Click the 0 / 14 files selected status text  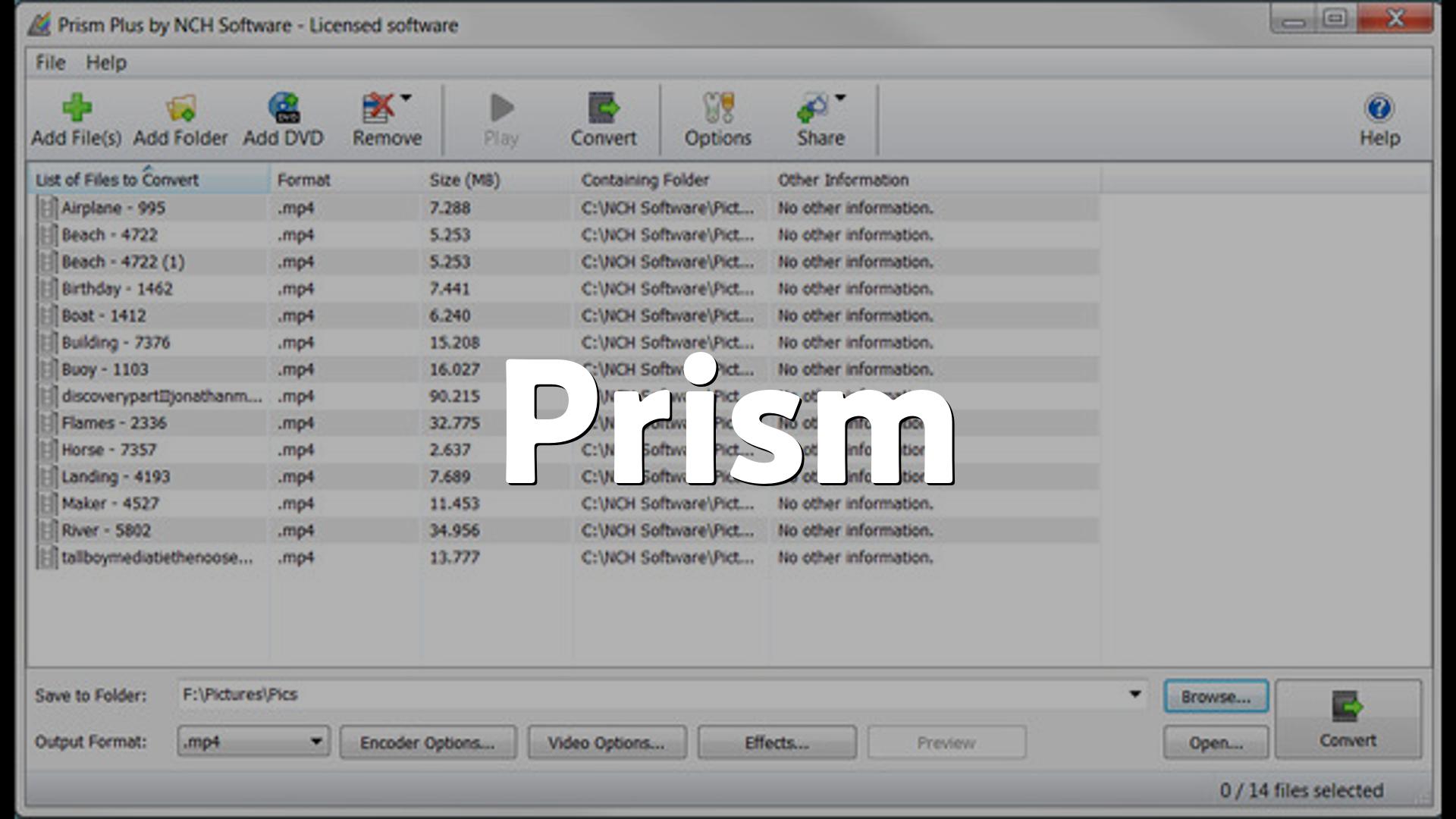(1301, 790)
